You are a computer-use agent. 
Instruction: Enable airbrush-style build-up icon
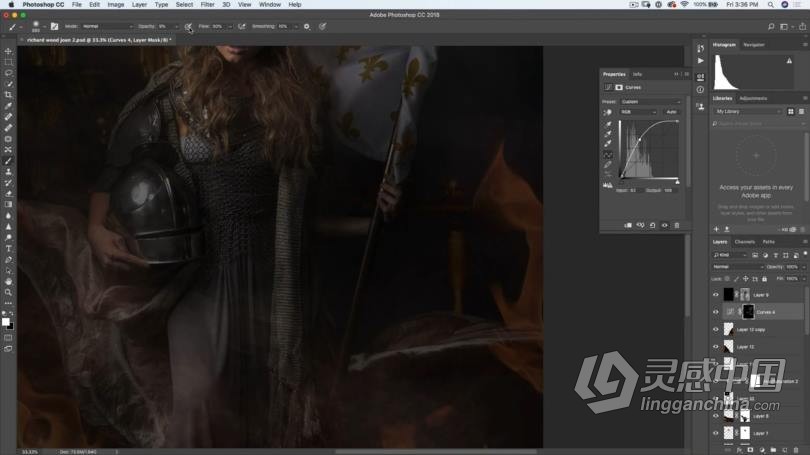[242, 26]
